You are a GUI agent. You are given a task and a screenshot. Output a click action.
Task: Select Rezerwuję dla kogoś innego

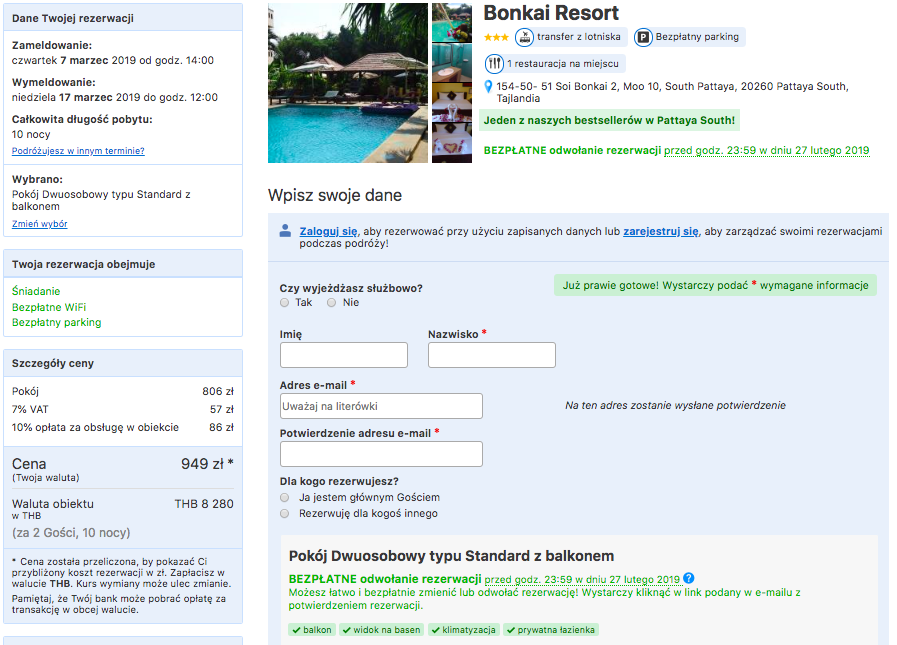pyautogui.click(x=284, y=513)
